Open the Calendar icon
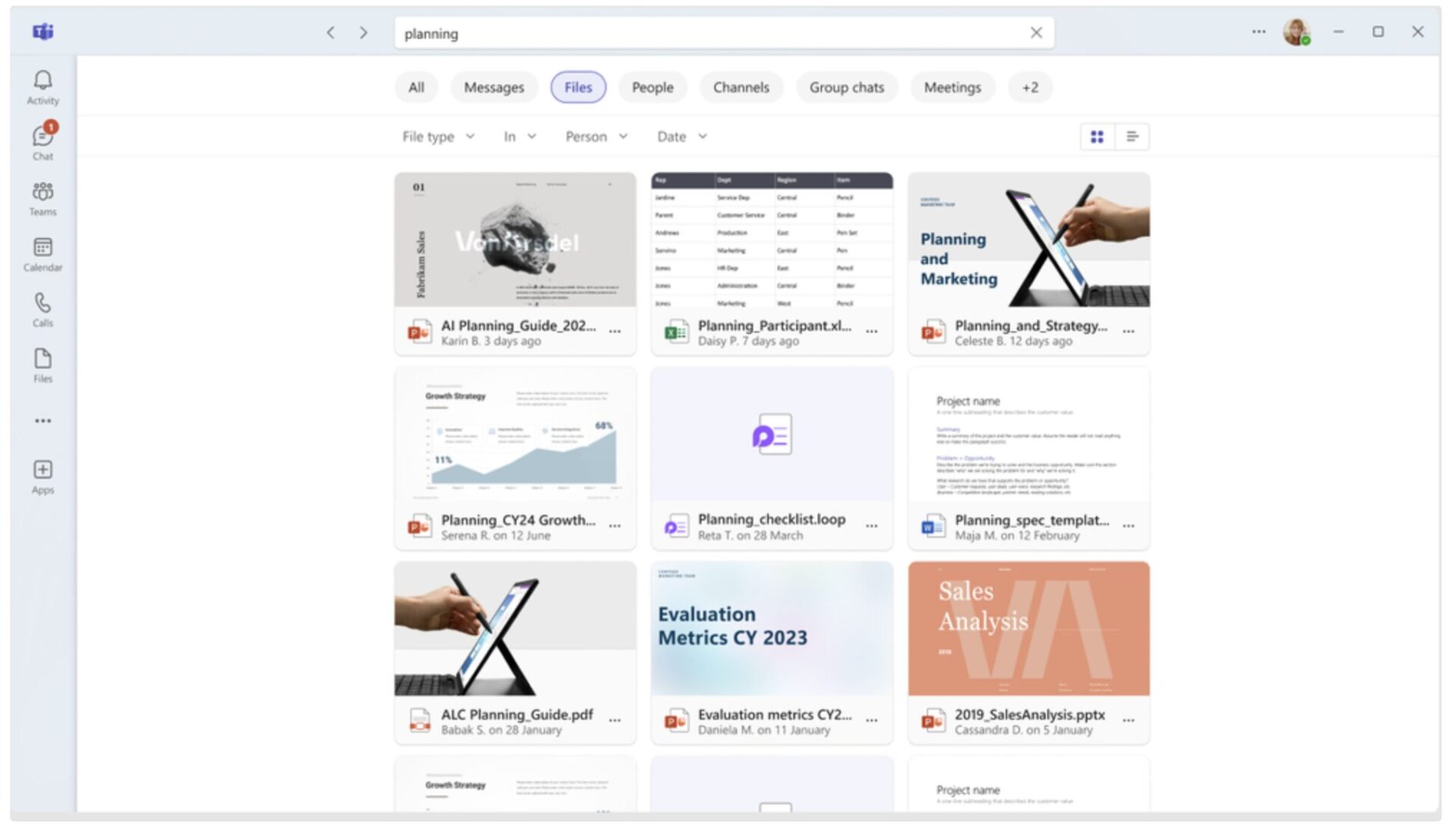 (42, 254)
